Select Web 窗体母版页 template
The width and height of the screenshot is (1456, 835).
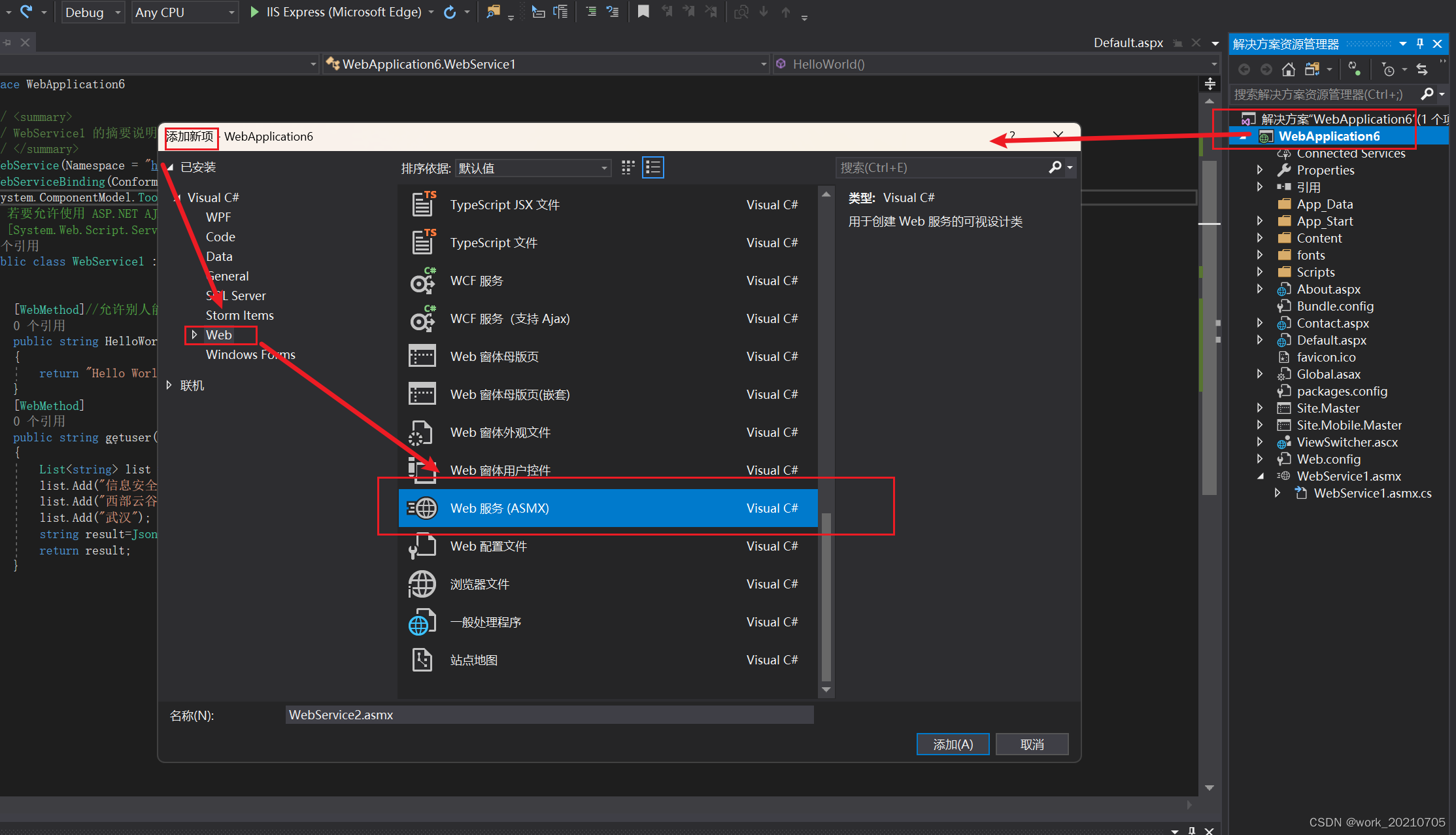coord(608,356)
